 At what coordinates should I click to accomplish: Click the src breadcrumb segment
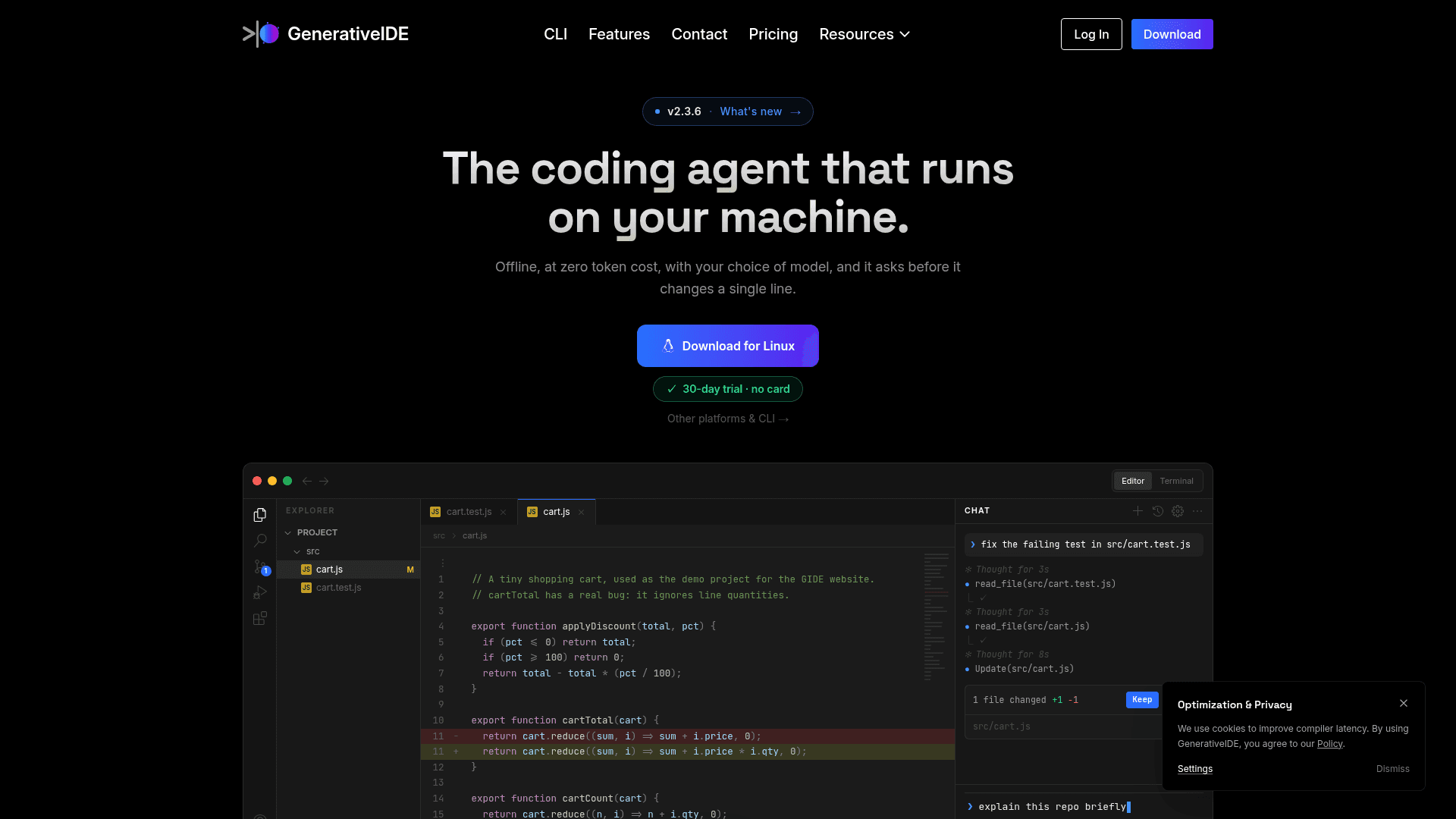coord(439,536)
